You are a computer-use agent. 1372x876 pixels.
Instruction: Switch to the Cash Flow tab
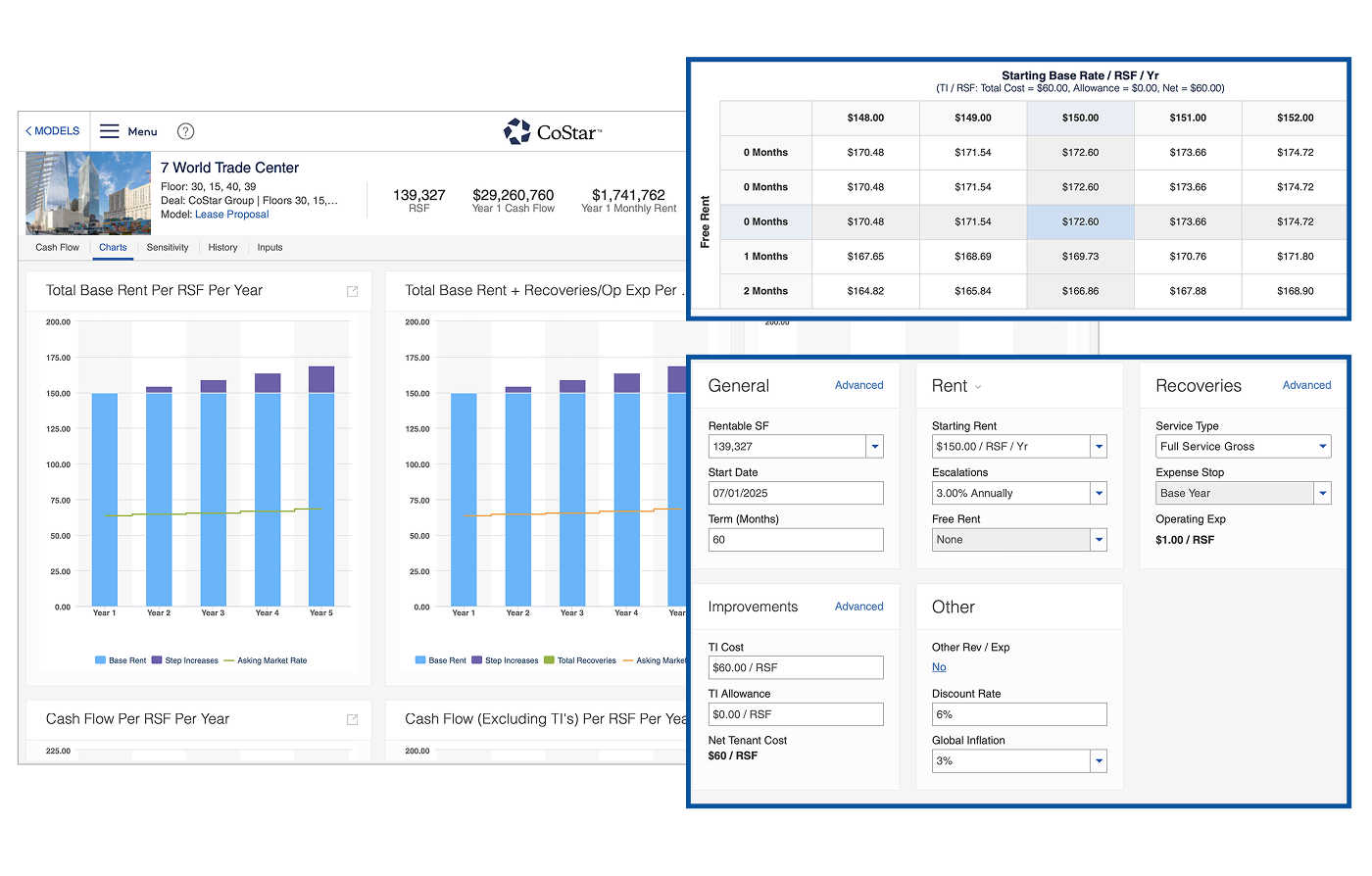pyautogui.click(x=58, y=248)
